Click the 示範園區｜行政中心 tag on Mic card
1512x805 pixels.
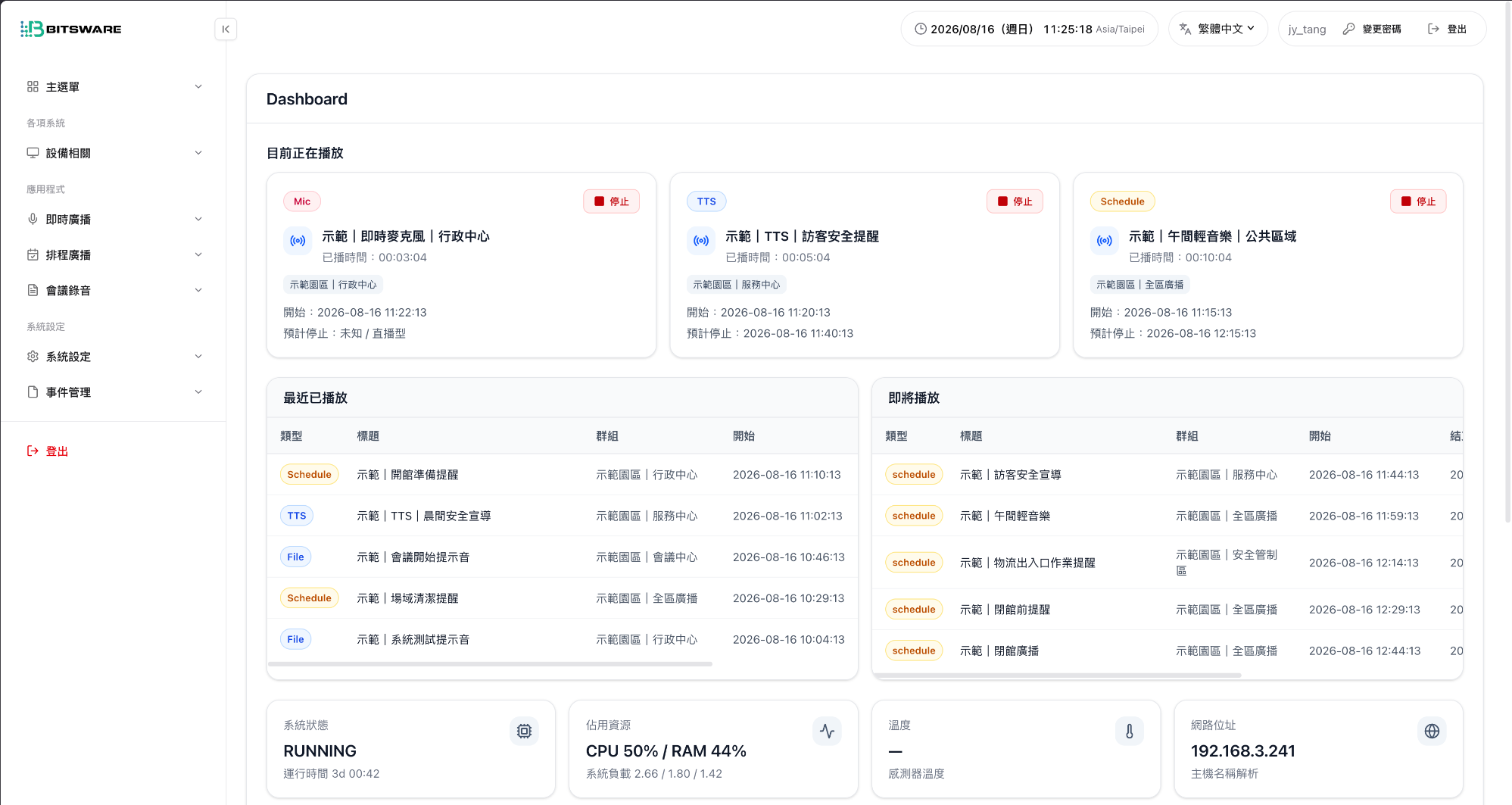[333, 285]
